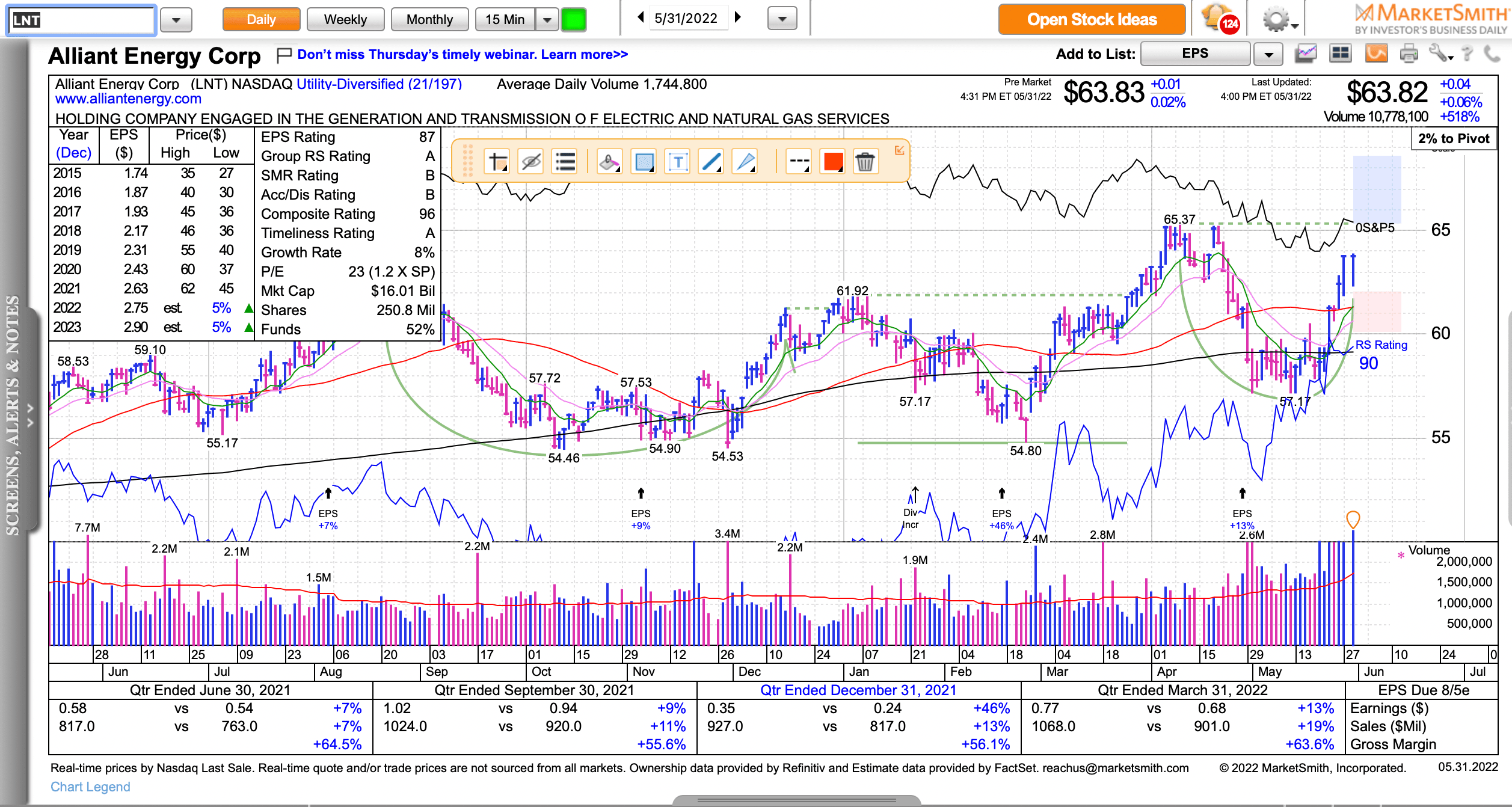The height and width of the screenshot is (807, 1512).
Task: Click the 0S&P5 index line label
Action: pyautogui.click(x=1375, y=228)
